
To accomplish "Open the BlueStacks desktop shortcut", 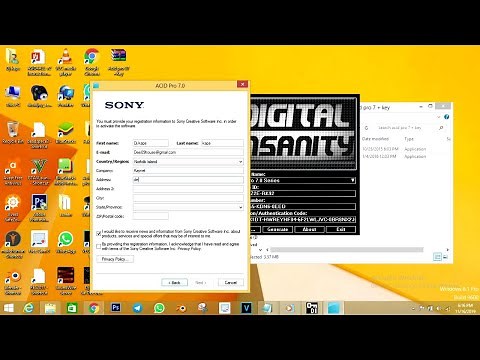I will point(66,132).
